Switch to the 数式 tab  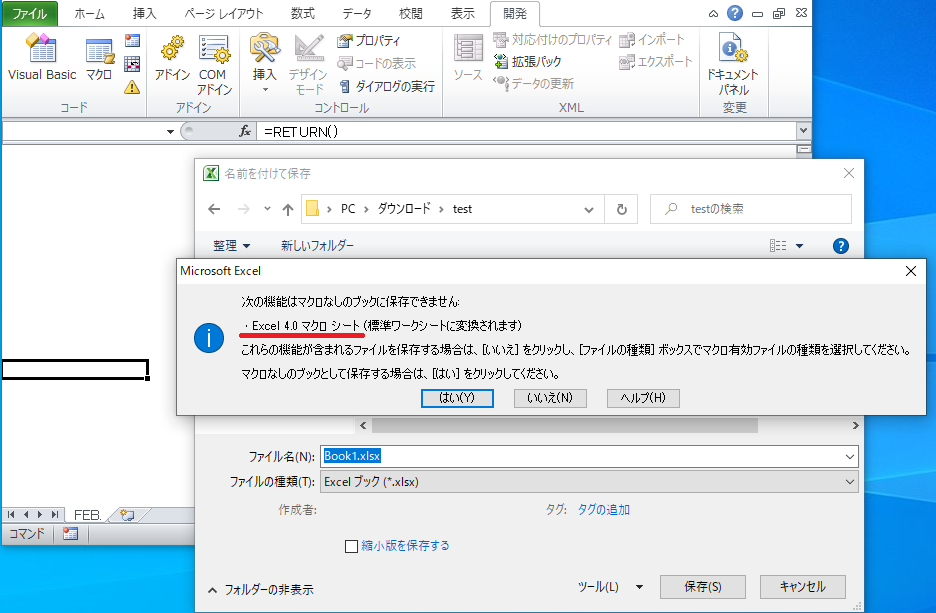pyautogui.click(x=303, y=14)
